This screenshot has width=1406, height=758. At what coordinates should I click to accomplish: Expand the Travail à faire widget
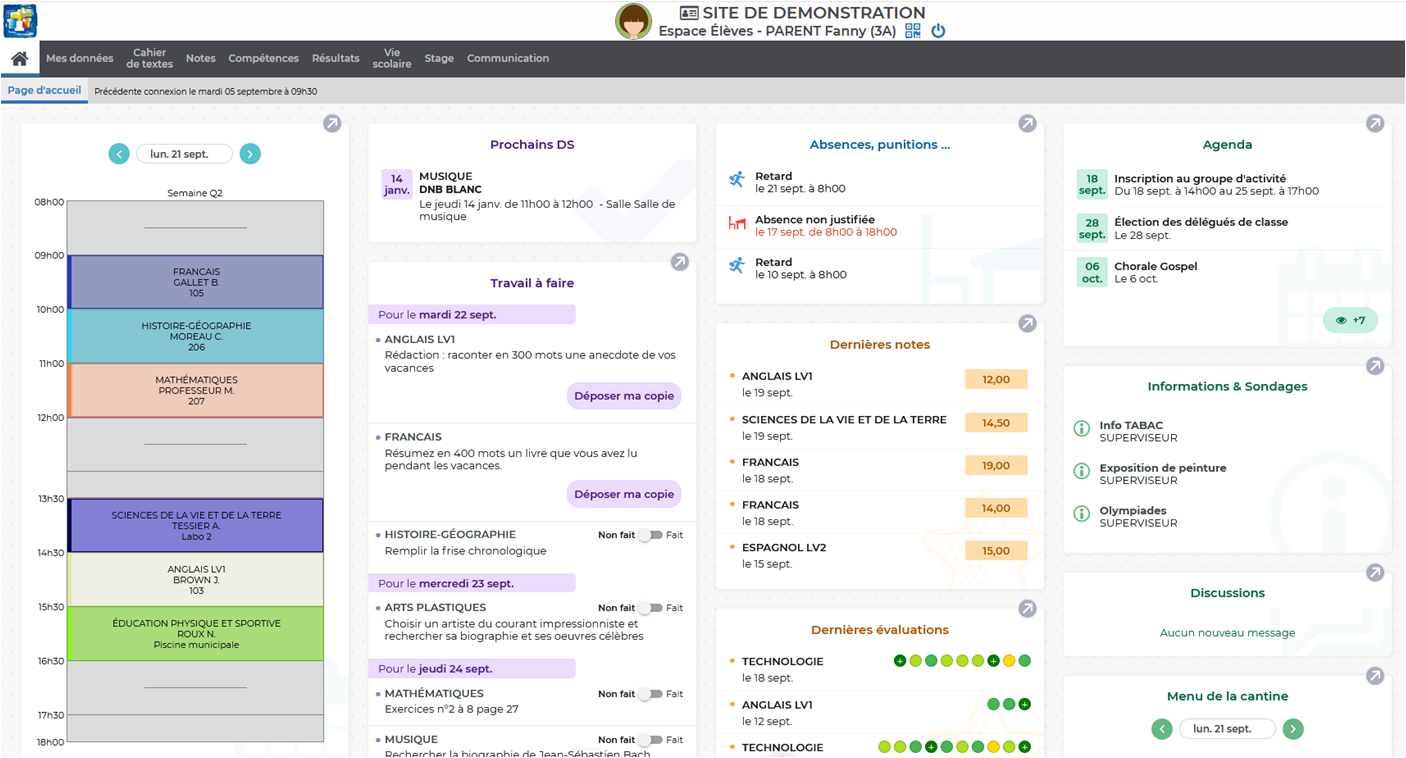click(679, 262)
